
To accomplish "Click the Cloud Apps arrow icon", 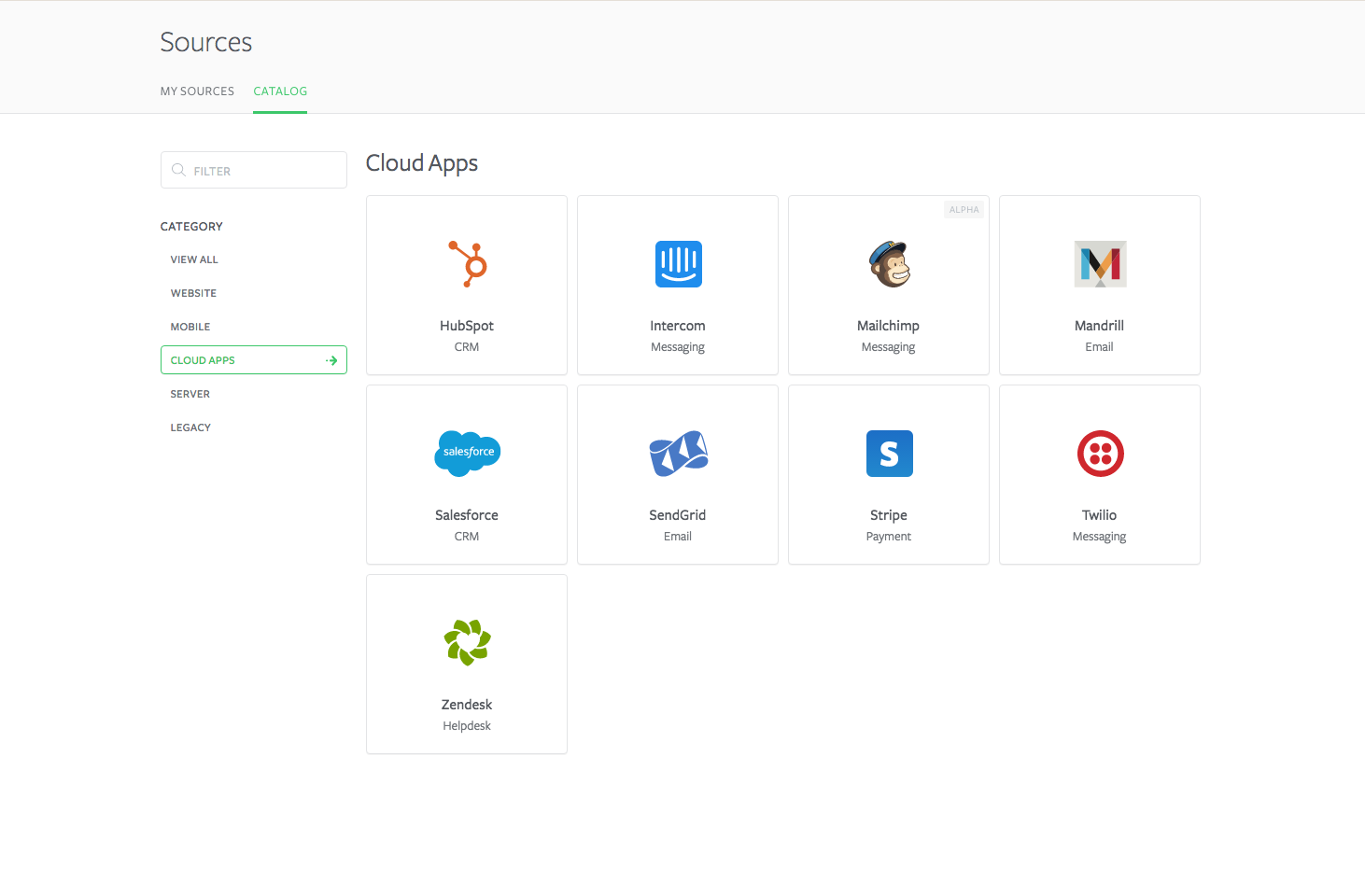I will [331, 360].
